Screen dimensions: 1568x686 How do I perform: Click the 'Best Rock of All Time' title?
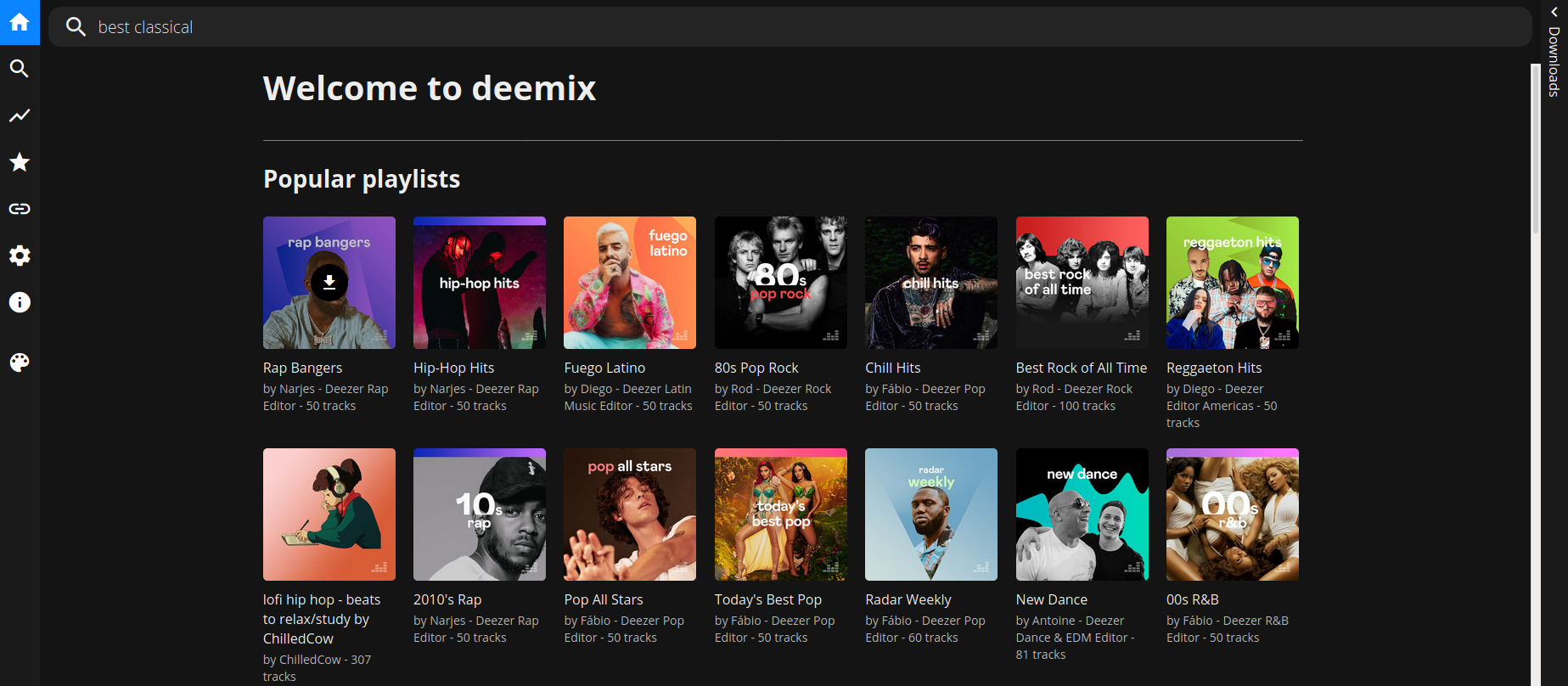tap(1082, 368)
